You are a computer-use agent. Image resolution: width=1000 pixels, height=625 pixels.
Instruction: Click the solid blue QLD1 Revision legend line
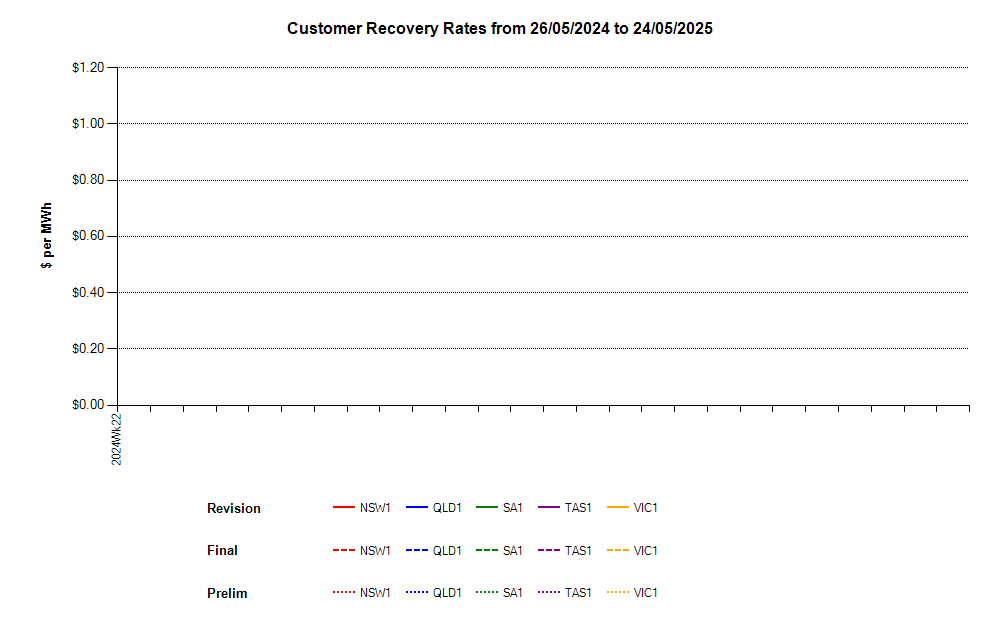pos(417,508)
